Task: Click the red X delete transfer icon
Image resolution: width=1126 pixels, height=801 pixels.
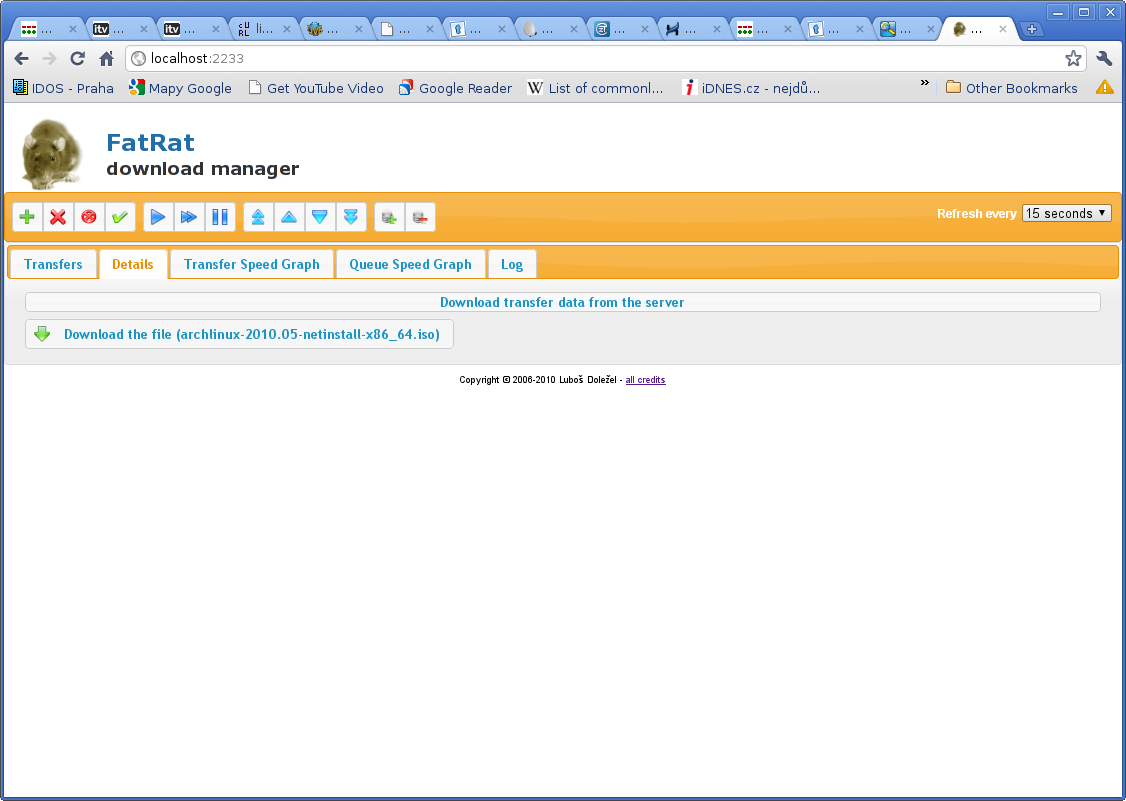Action: pos(58,217)
